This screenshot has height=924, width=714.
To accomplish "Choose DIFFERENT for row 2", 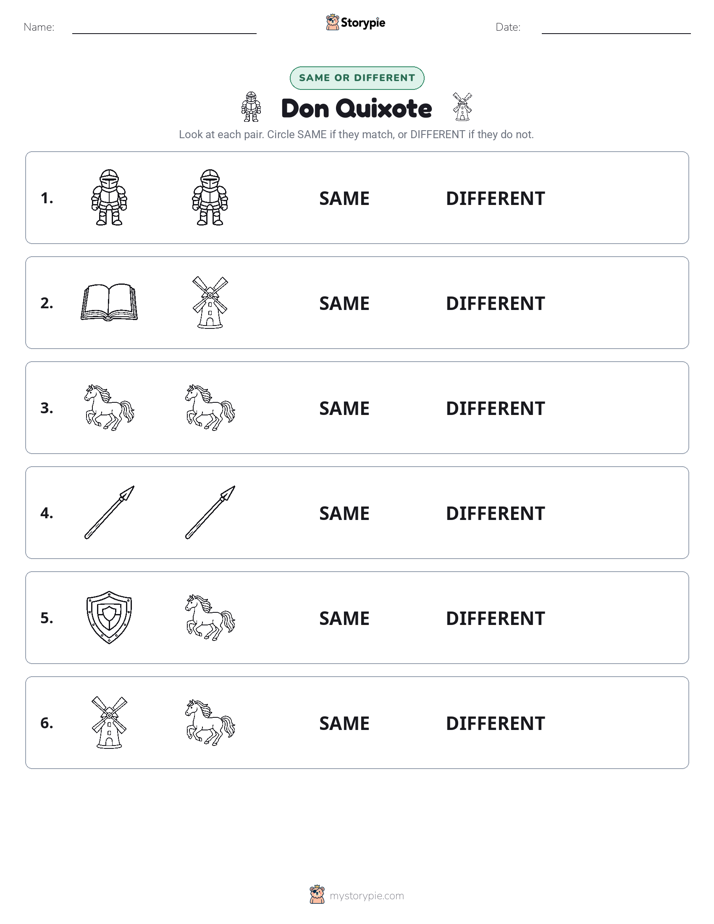I will click(495, 303).
